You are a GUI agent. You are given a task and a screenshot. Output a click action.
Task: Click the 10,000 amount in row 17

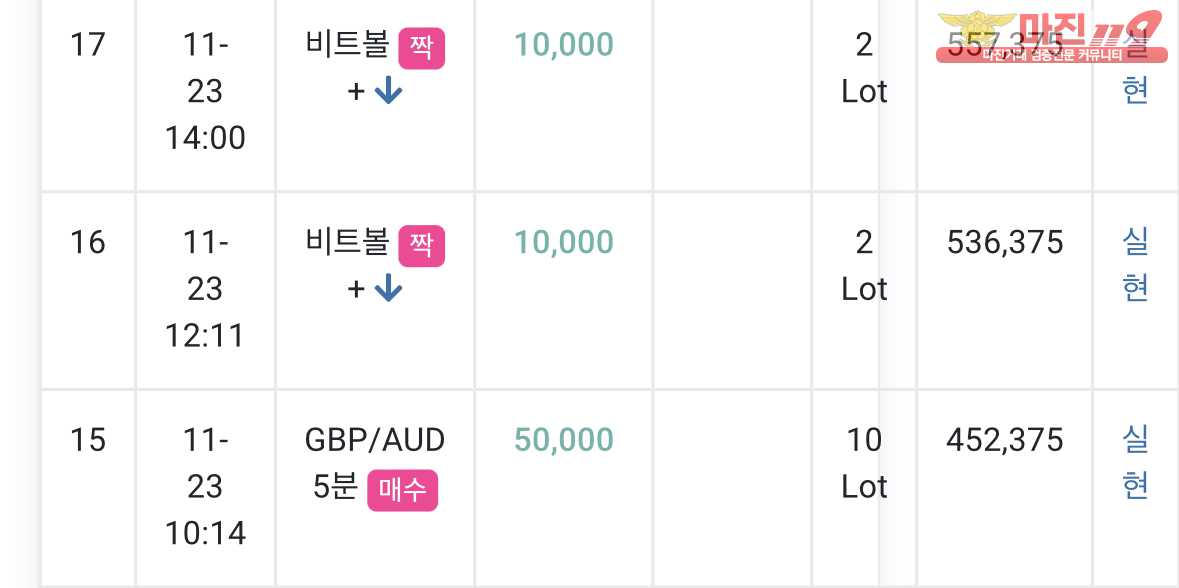(x=563, y=45)
